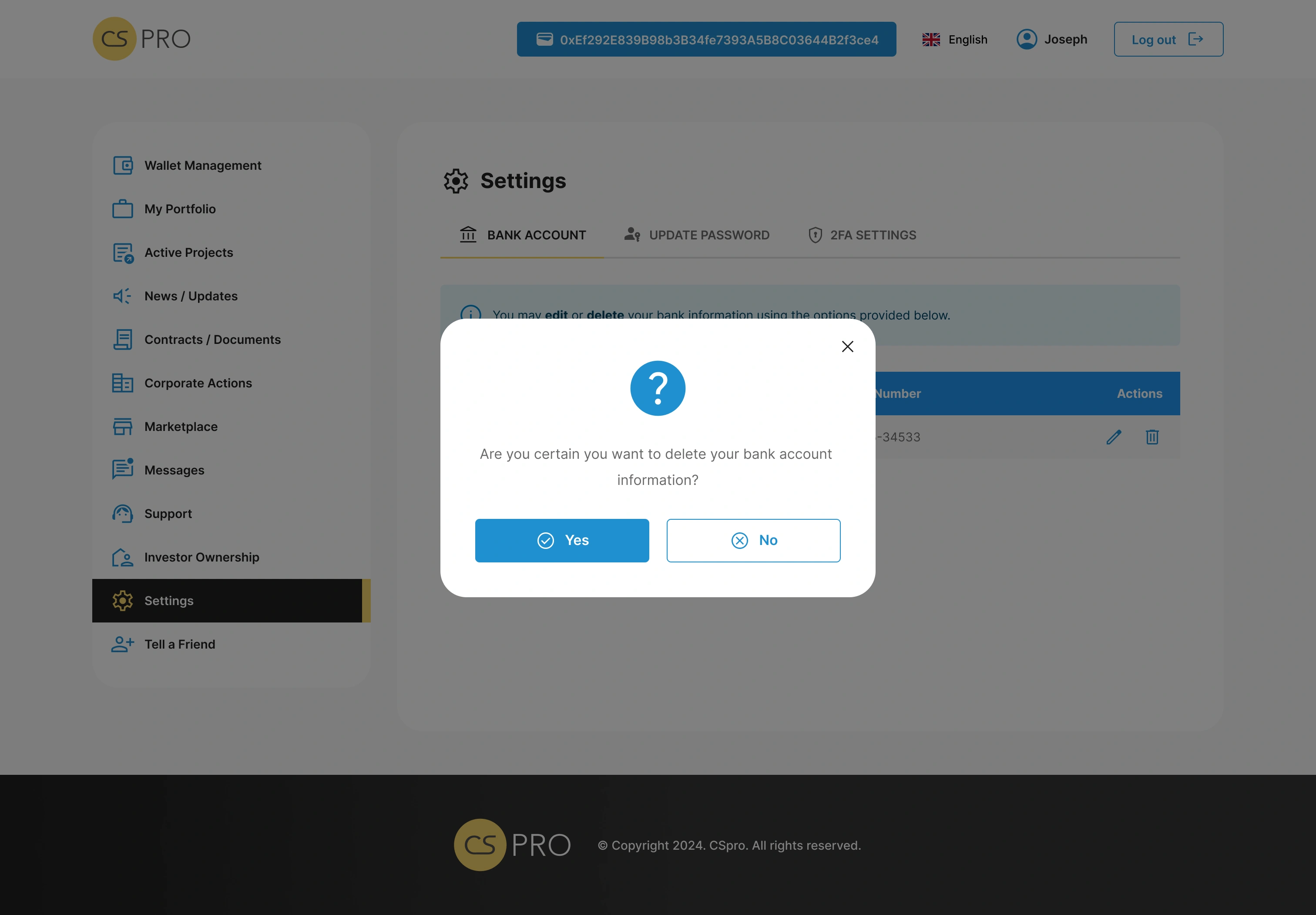Switch to the Update Password tab

click(696, 235)
